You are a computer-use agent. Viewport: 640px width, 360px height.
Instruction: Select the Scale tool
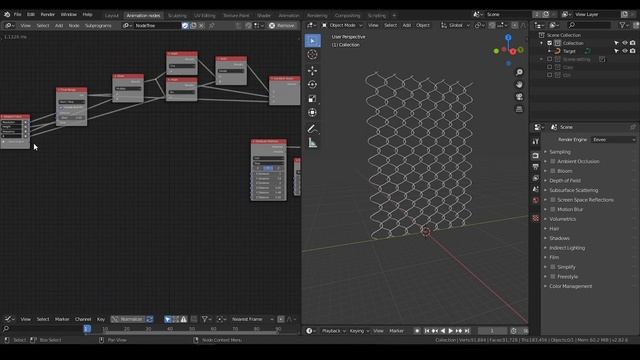pos(312,98)
